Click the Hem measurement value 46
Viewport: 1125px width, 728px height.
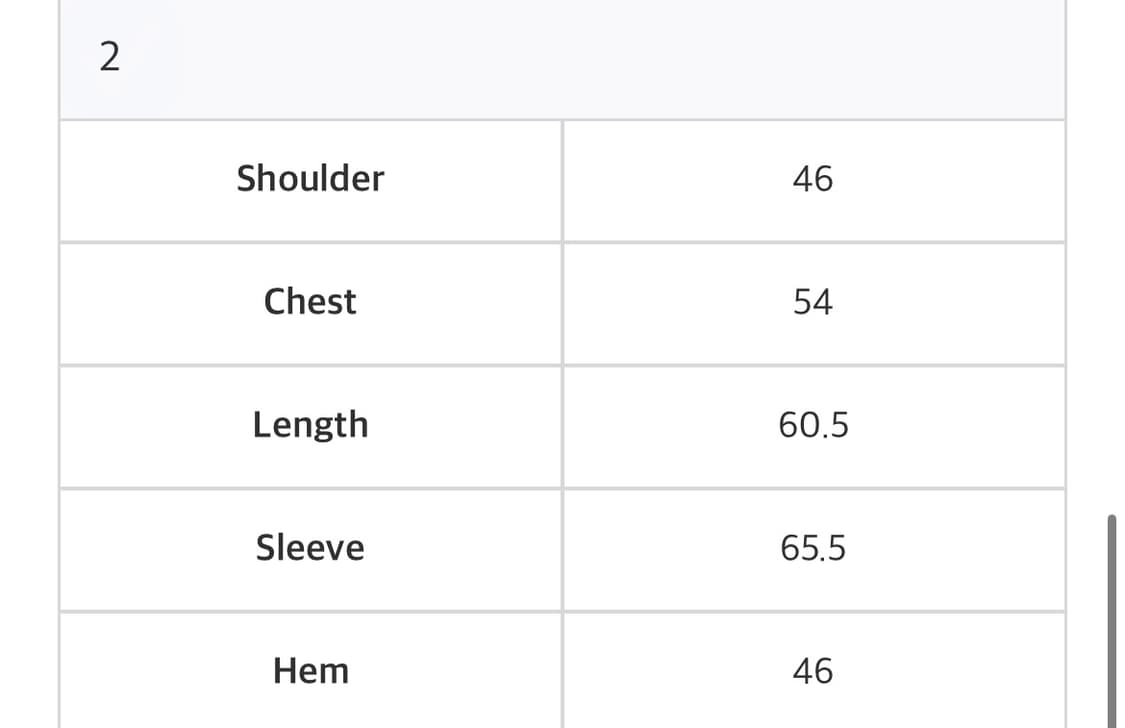point(812,671)
